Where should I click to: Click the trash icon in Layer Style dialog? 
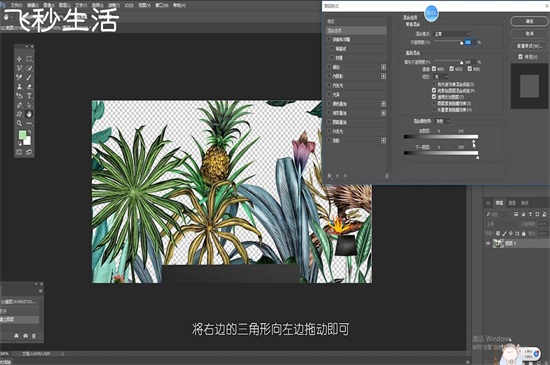tap(387, 176)
